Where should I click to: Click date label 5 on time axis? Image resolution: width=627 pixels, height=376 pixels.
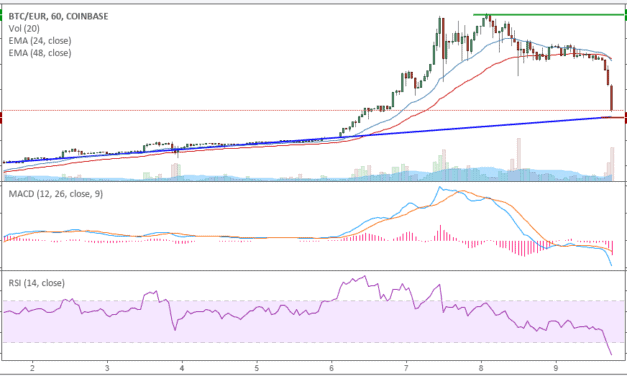(x=257, y=368)
